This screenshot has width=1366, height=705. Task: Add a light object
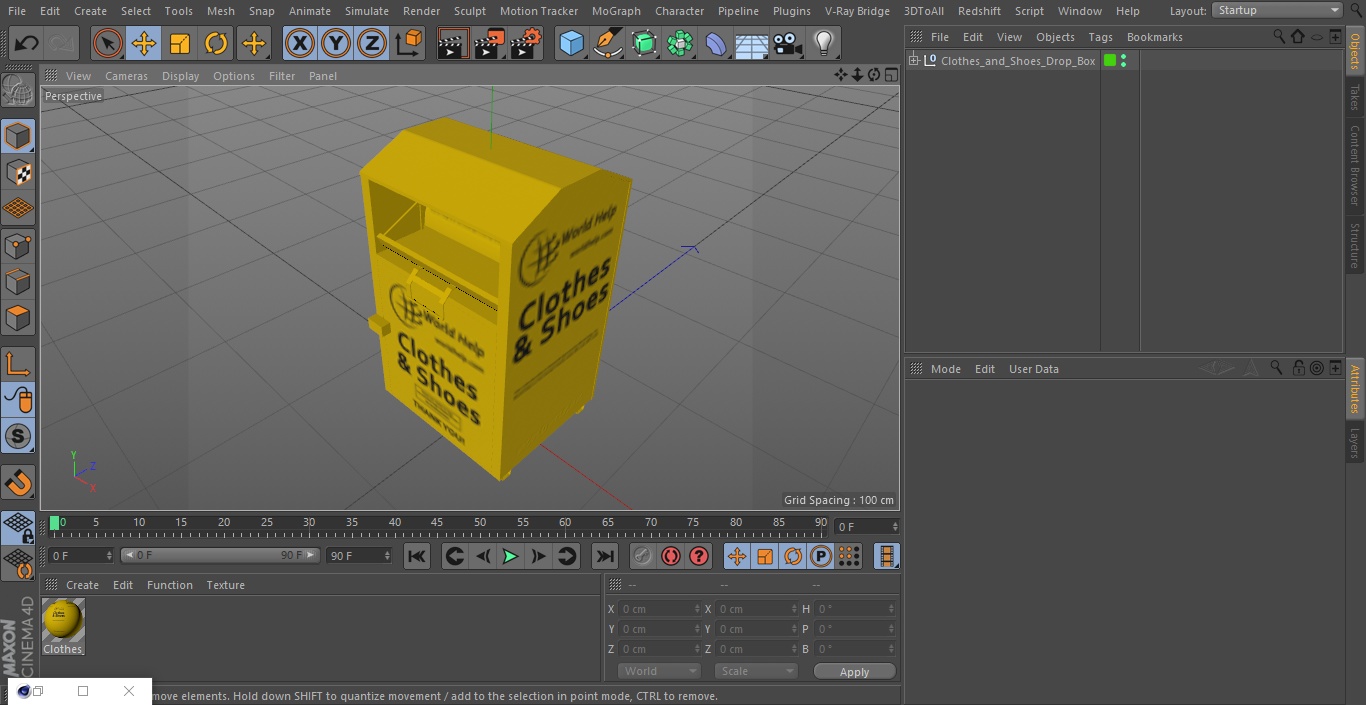point(824,43)
